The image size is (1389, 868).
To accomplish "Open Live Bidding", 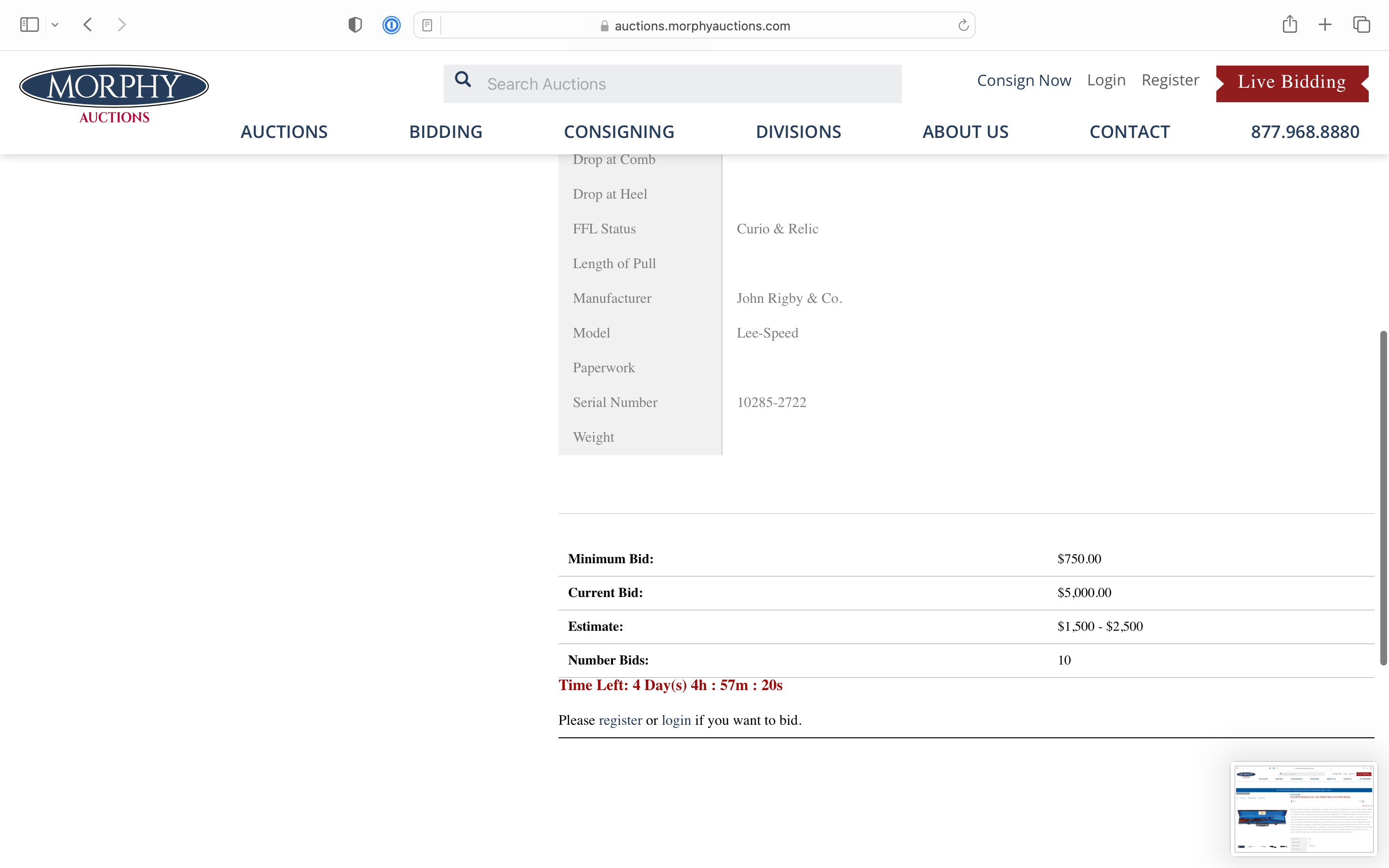I will point(1292,83).
